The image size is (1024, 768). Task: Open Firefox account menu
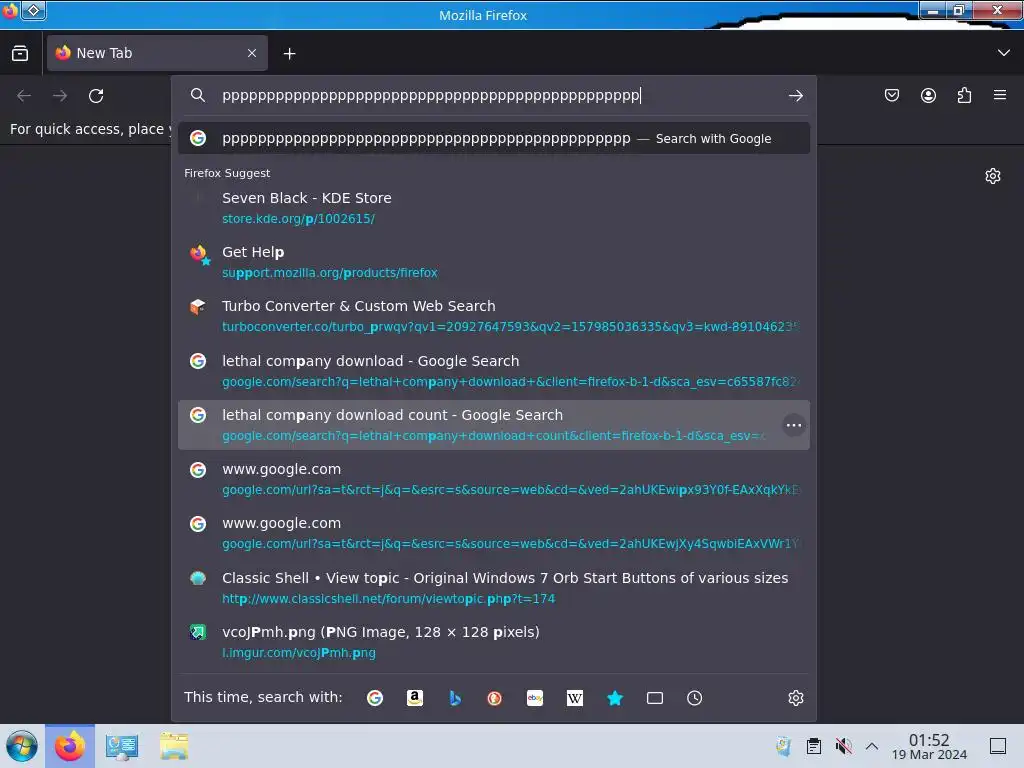pos(928,95)
